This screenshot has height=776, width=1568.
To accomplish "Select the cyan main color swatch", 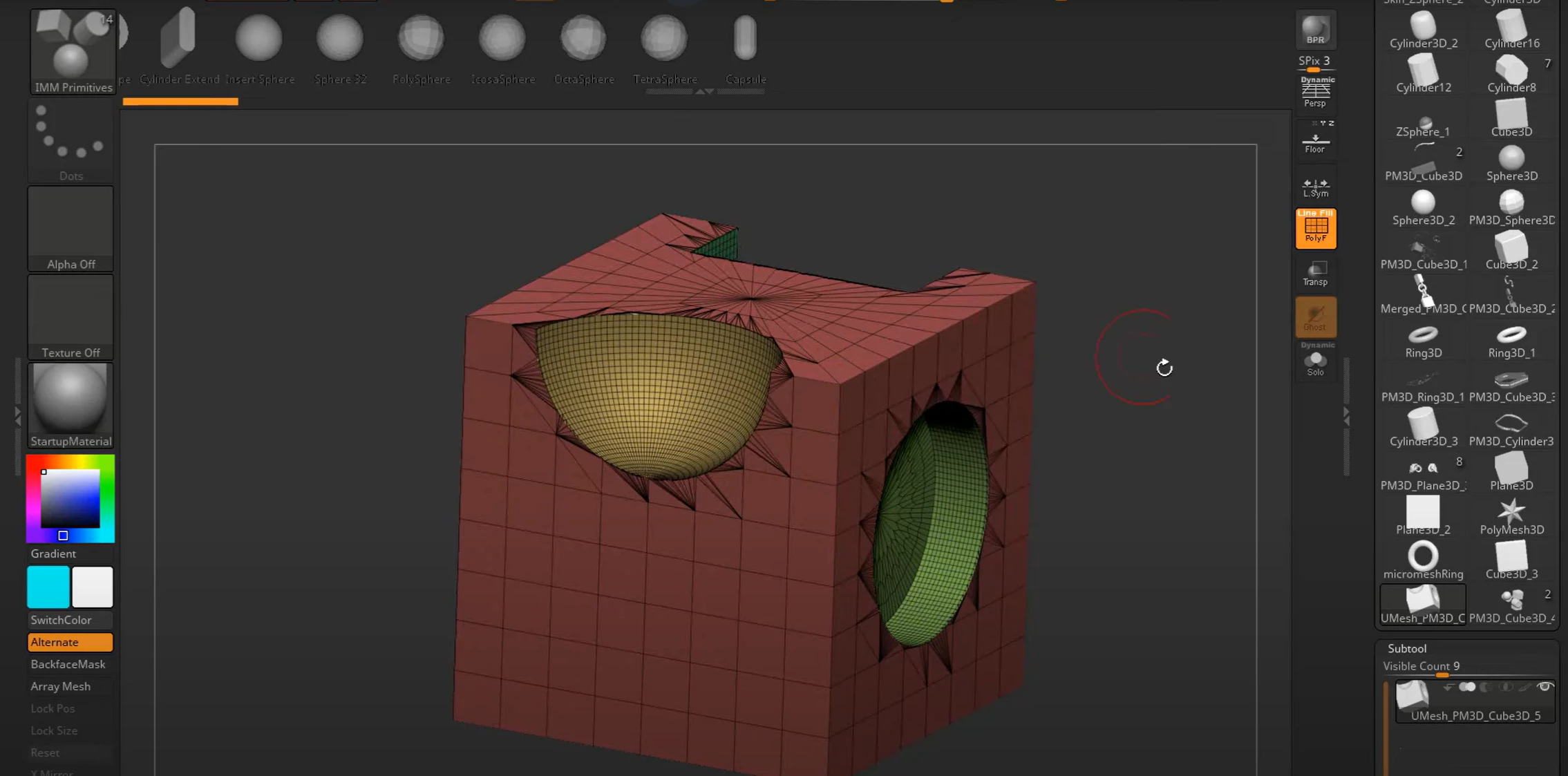I will click(x=48, y=587).
